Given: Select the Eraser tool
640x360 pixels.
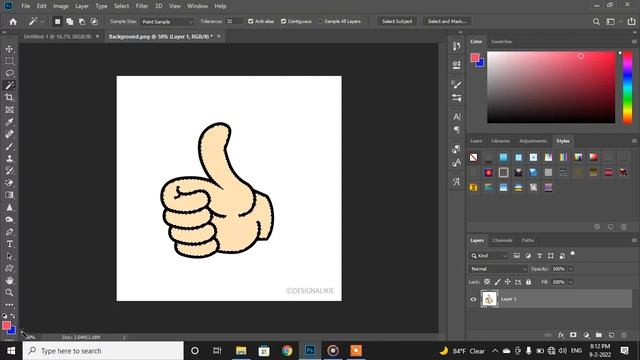Looking at the screenshot, I should 9,183.
